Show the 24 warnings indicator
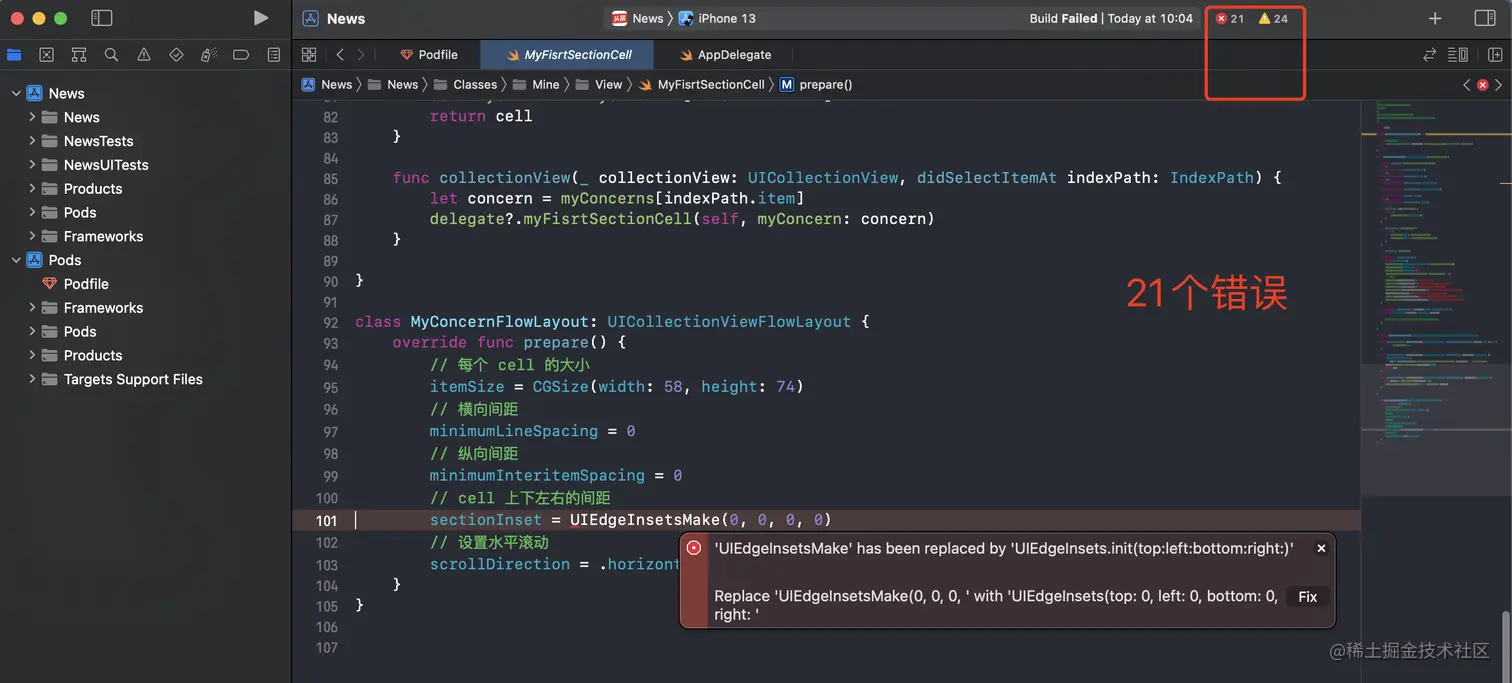The image size is (1512, 683). pos(1273,18)
